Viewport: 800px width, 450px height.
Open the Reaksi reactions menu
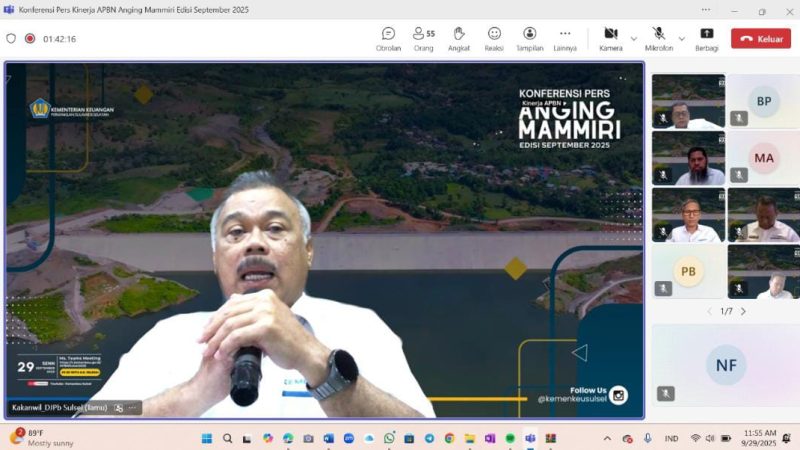click(x=494, y=38)
